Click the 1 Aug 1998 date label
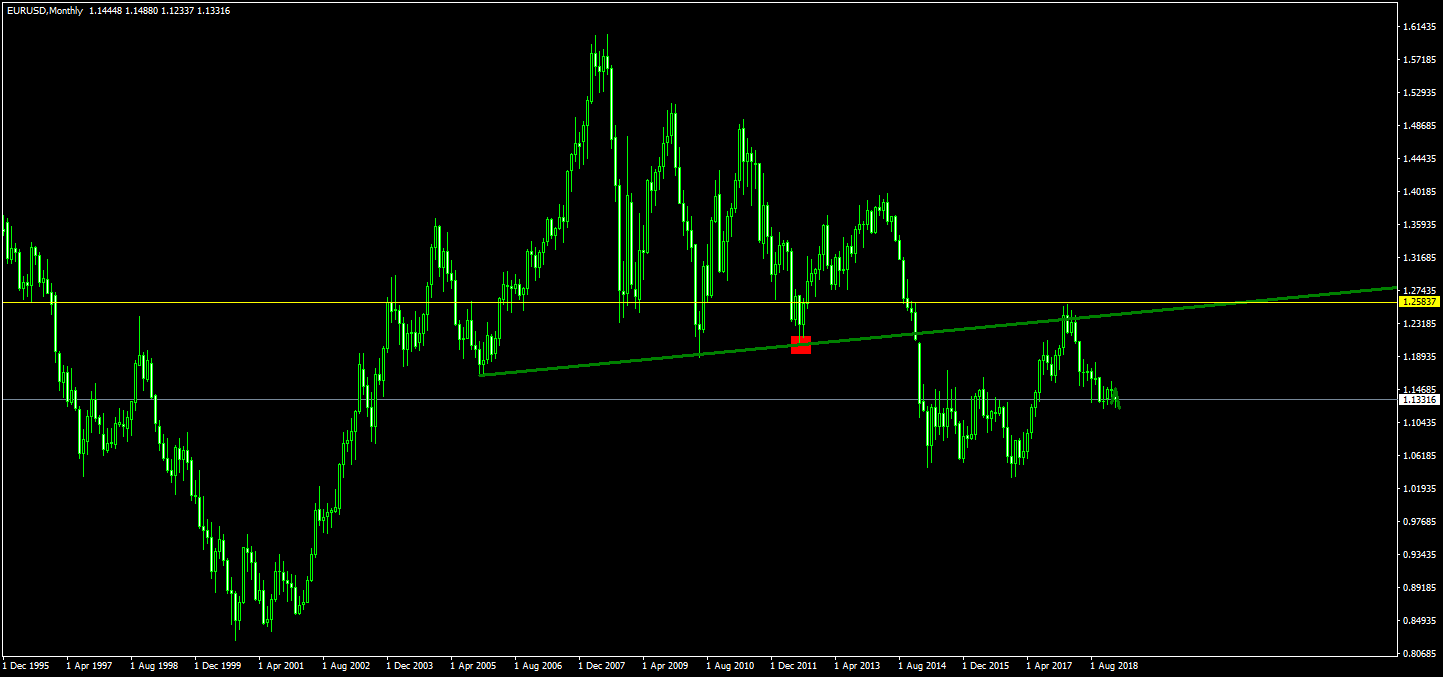The image size is (1443, 677). pyautogui.click(x=154, y=665)
